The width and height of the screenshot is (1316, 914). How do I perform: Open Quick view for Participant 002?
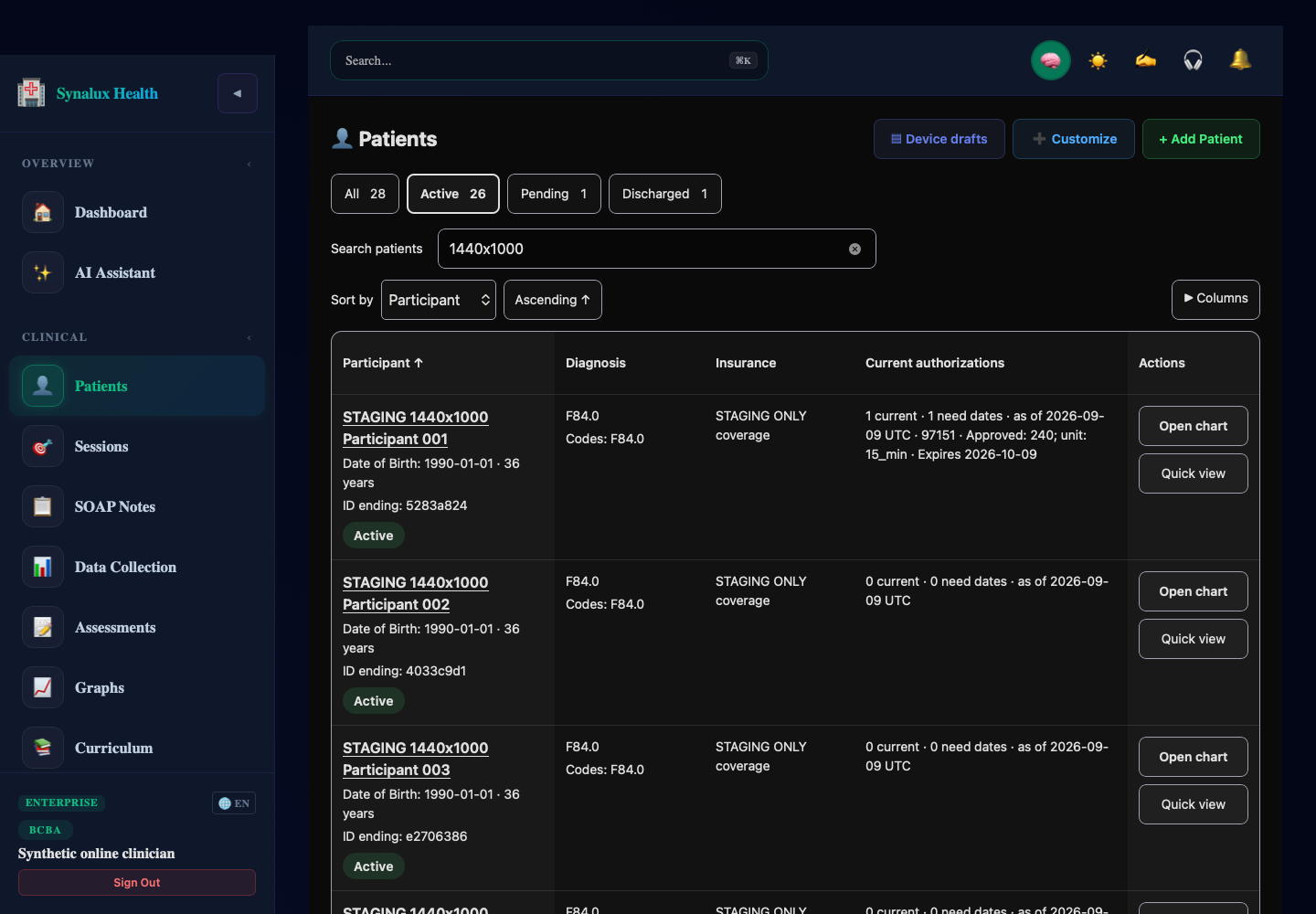point(1194,639)
